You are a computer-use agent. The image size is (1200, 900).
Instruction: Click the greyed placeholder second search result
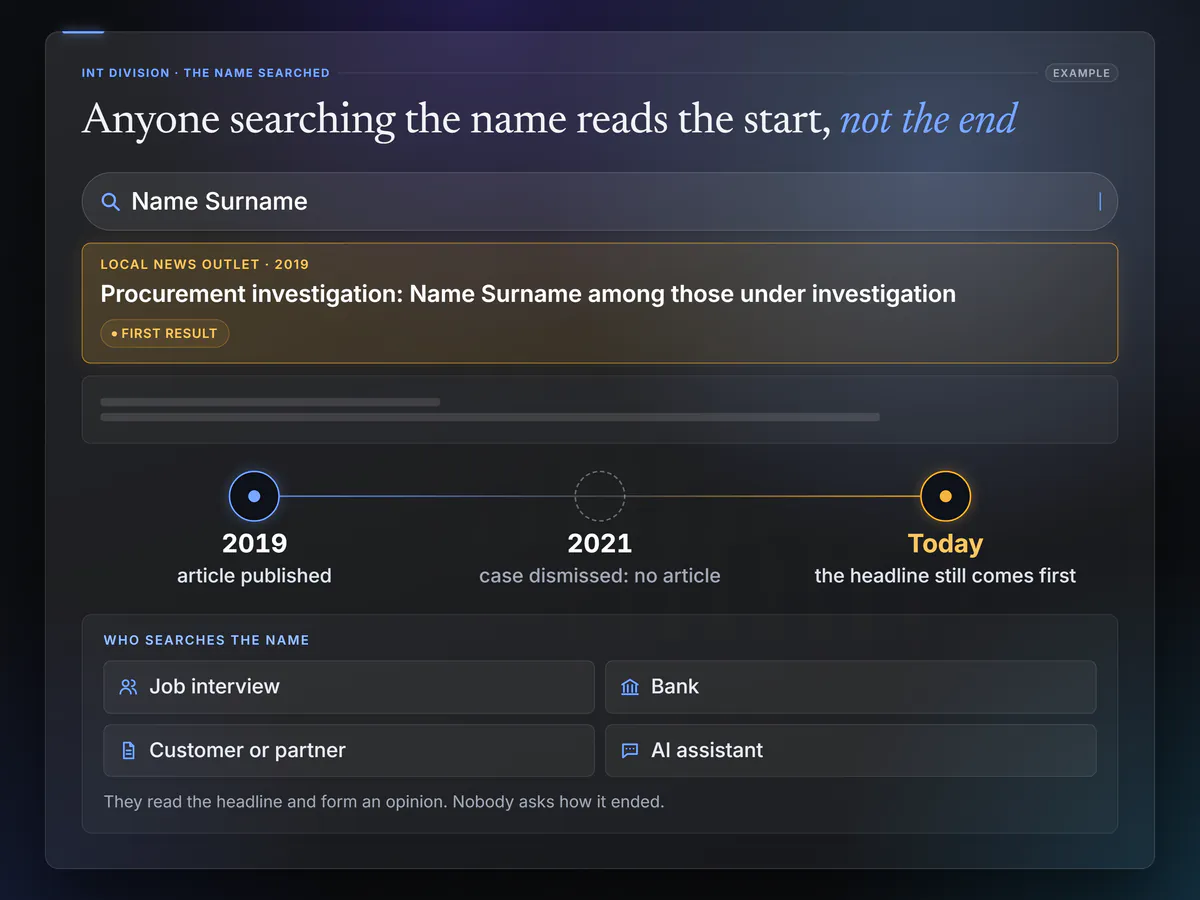pyautogui.click(x=600, y=409)
